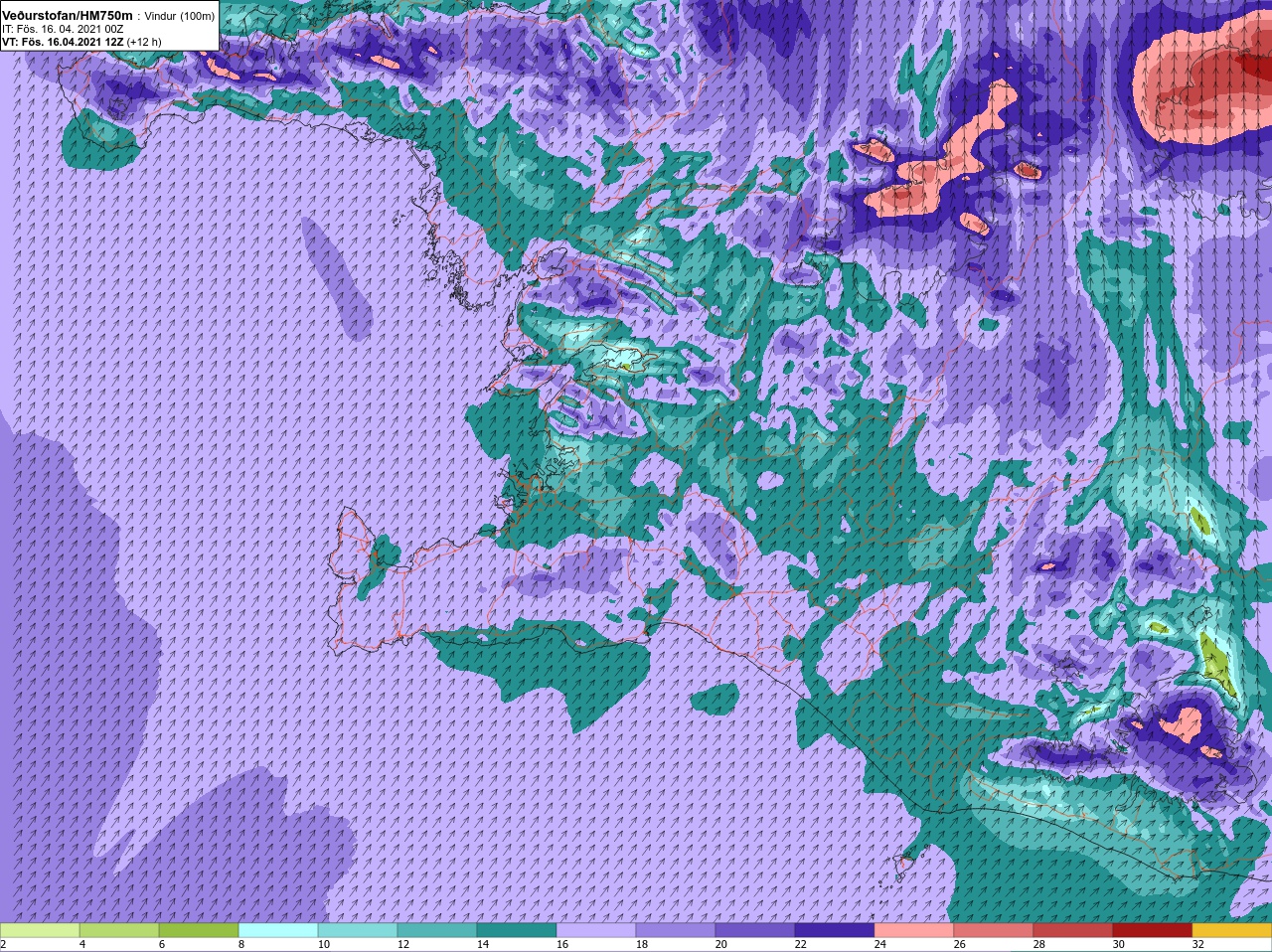Select legend swatch between 10 and 12
Viewport: 1272px width, 952px height.
click(358, 930)
